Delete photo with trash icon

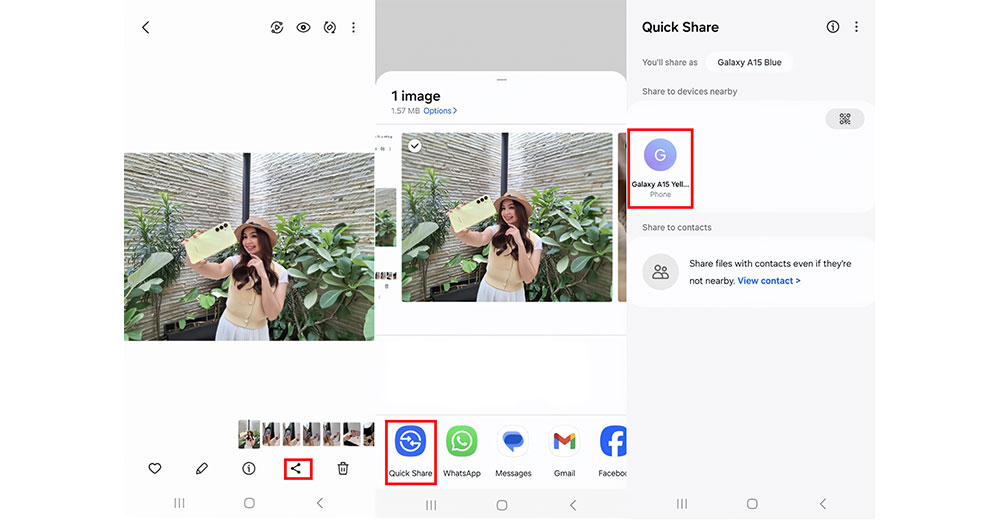(x=343, y=468)
